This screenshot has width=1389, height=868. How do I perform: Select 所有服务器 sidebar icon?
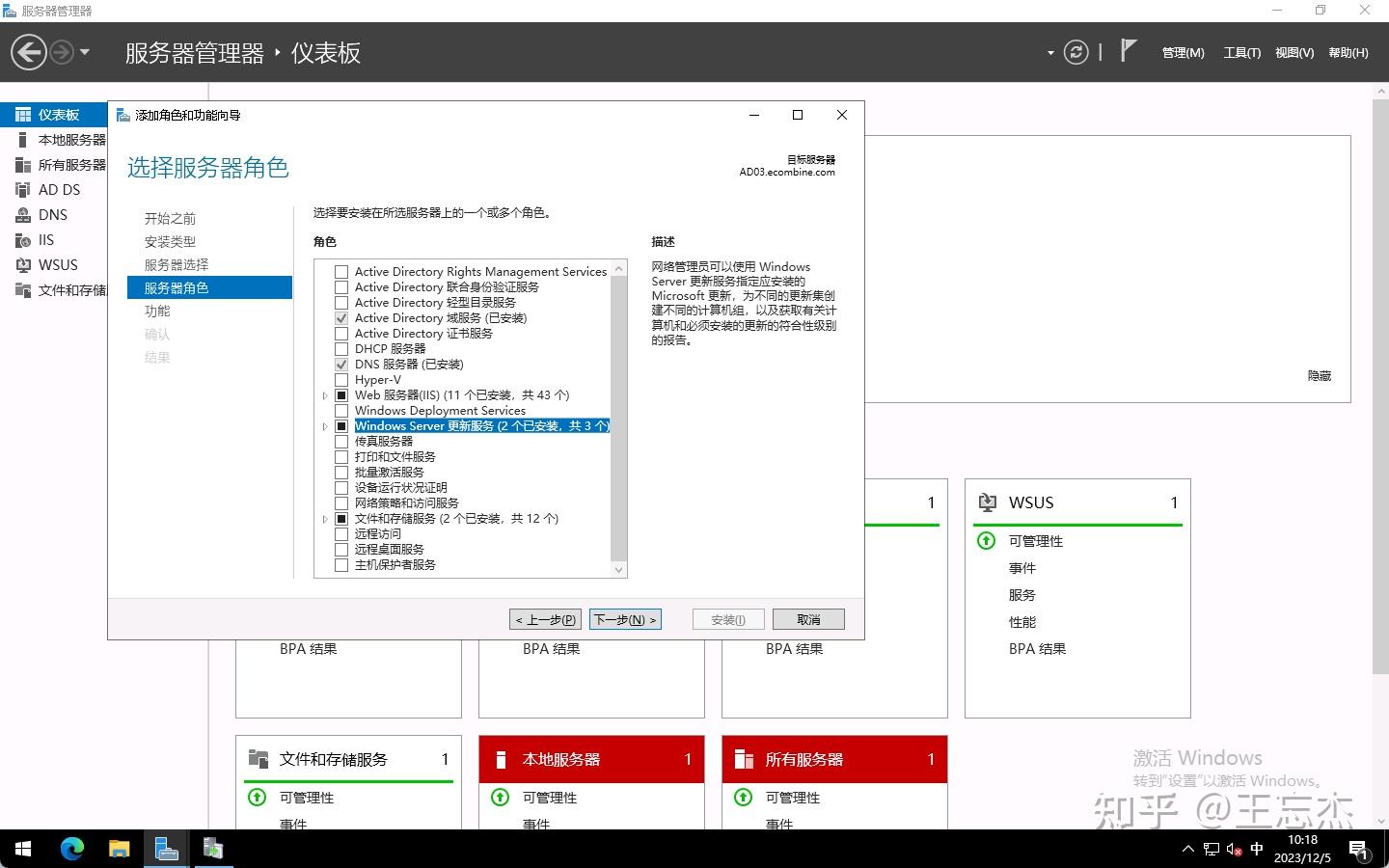point(23,165)
